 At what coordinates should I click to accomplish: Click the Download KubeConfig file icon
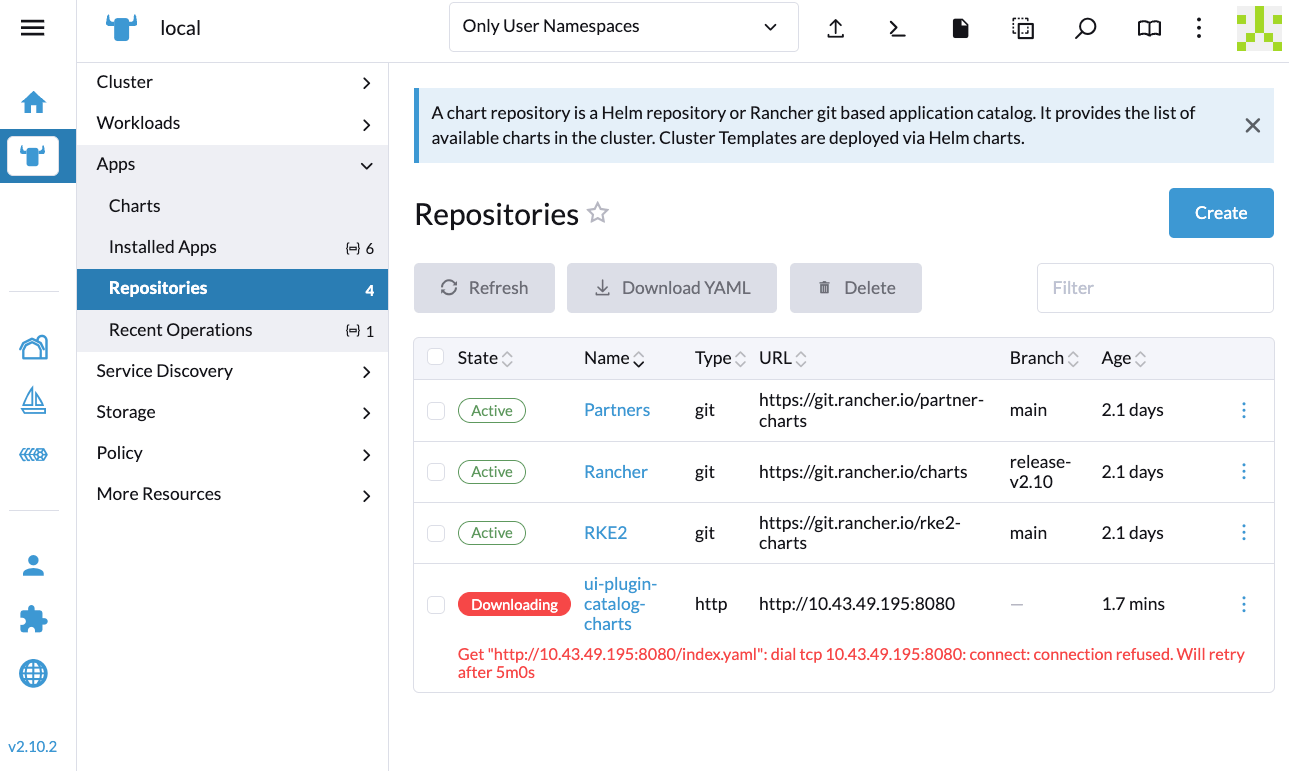pos(960,28)
